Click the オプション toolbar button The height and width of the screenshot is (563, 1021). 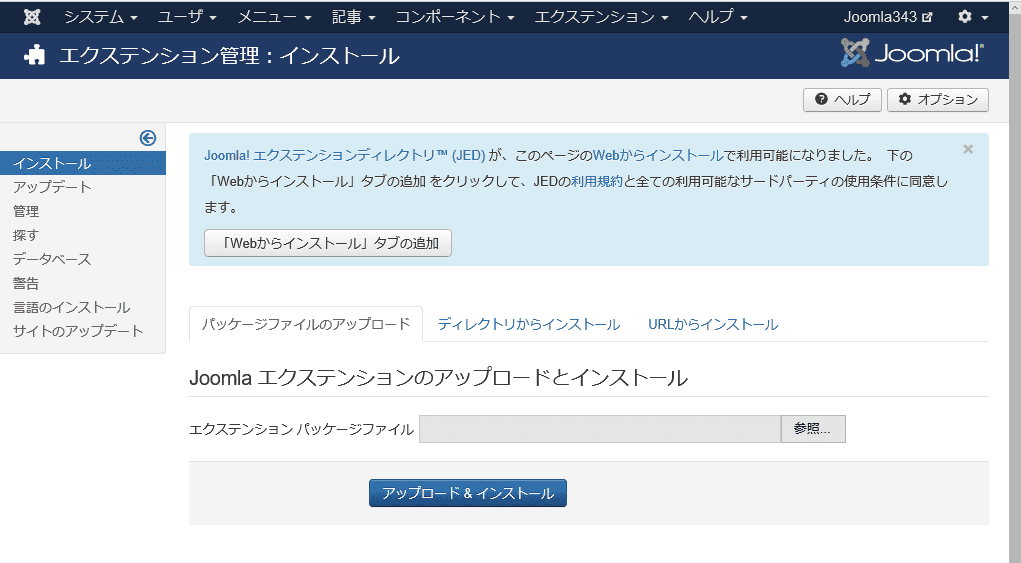coord(938,100)
